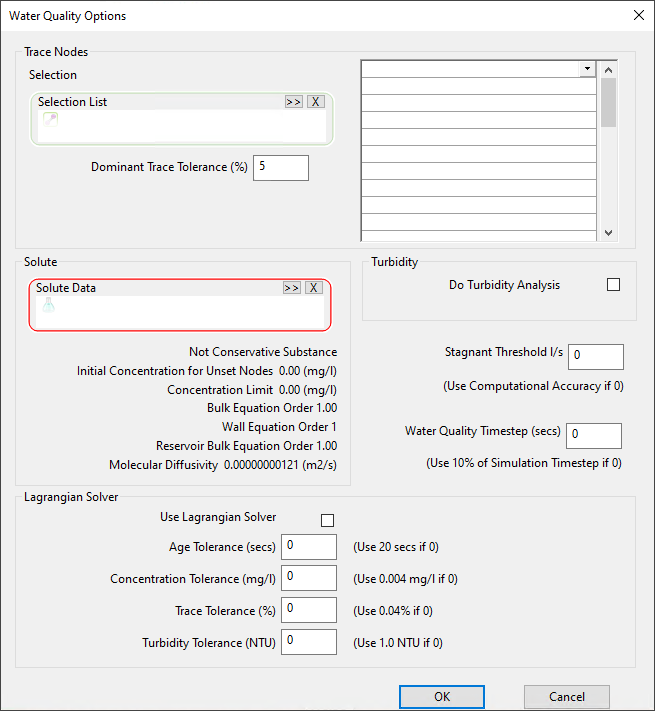Dismiss dialog with the Cancel button
The image size is (655, 711).
coord(567,696)
